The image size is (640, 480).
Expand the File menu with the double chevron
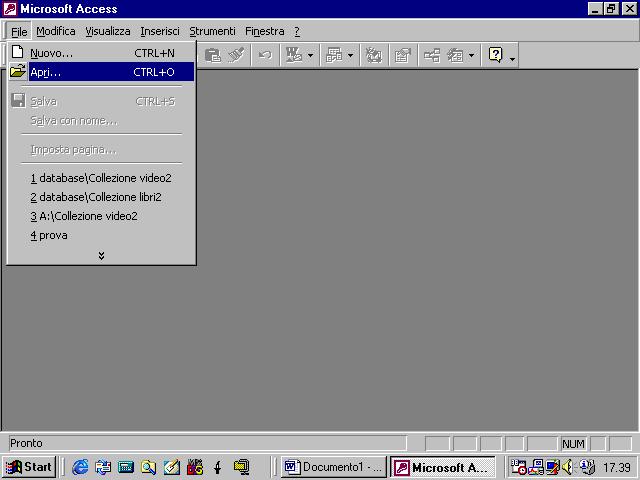101,256
